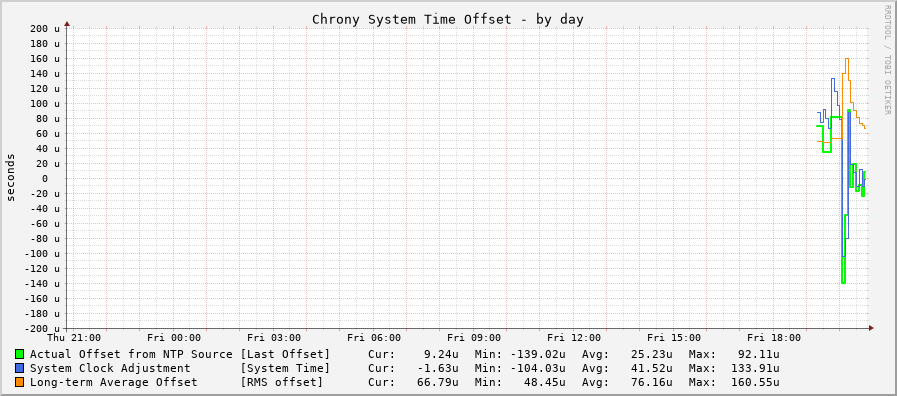Image resolution: width=897 pixels, height=396 pixels.
Task: Click the green Actual Offset legend swatch
Action: click(19, 354)
